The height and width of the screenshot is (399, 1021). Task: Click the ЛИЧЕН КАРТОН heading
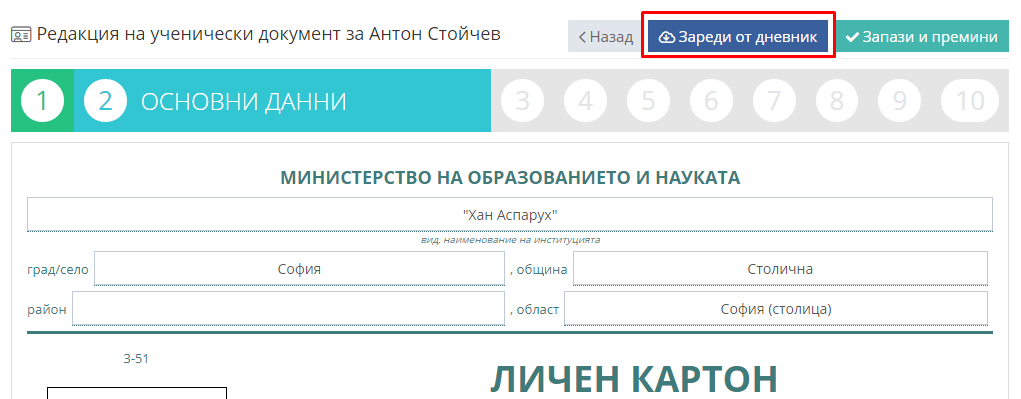634,379
